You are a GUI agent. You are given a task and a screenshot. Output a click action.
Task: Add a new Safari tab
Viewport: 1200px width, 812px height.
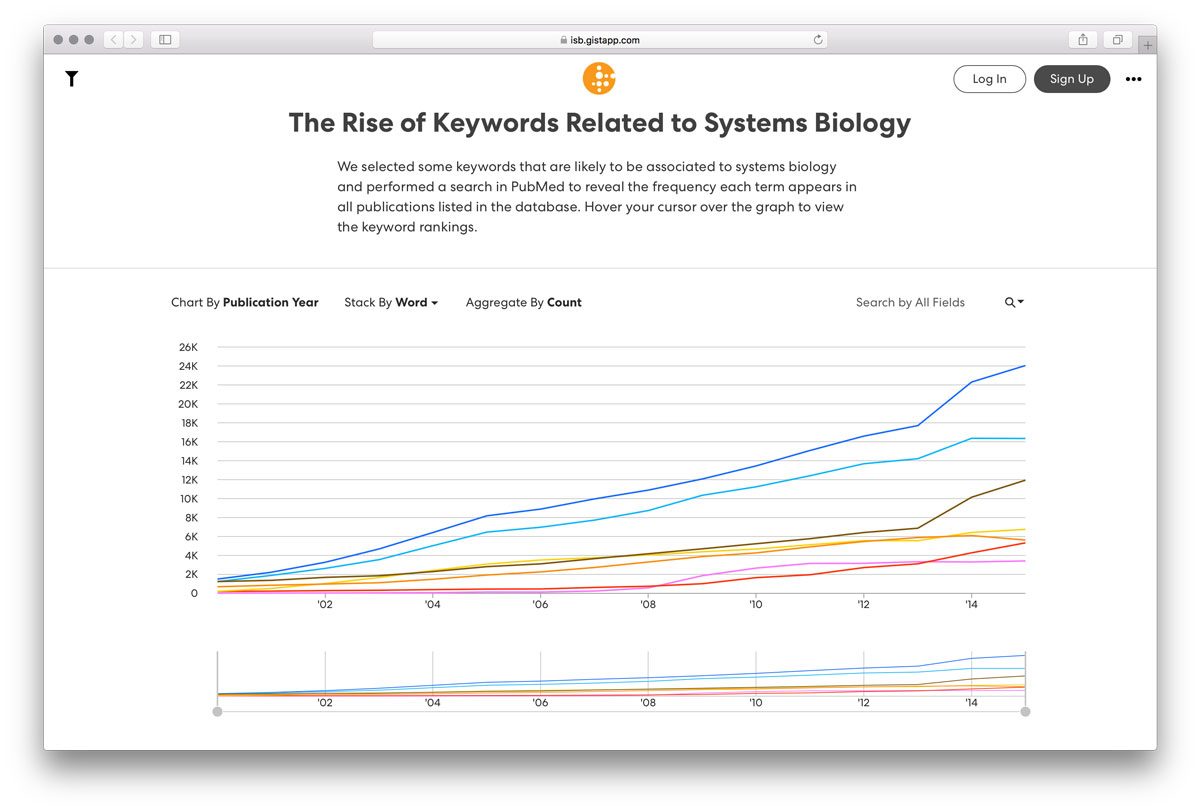[x=1148, y=45]
